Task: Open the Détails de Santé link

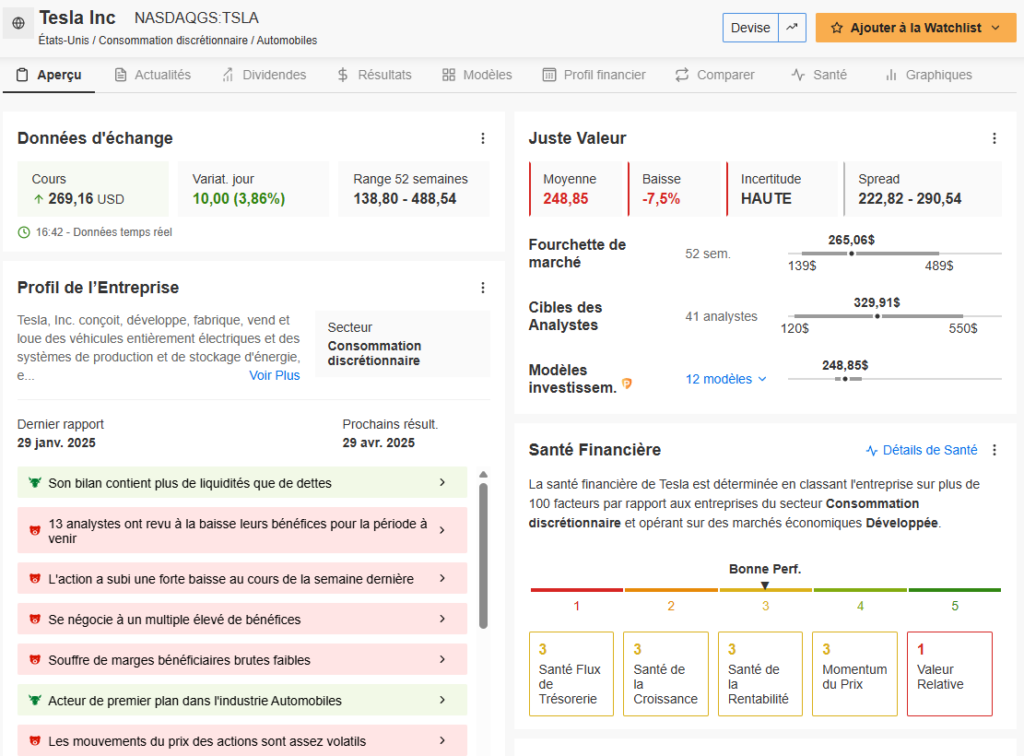Action: click(x=921, y=450)
